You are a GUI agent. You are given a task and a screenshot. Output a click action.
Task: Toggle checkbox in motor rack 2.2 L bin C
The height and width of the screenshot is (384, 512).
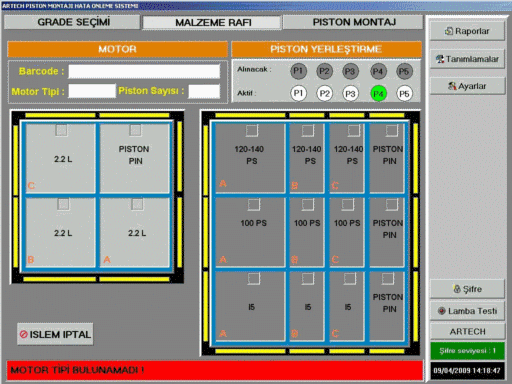point(61,130)
